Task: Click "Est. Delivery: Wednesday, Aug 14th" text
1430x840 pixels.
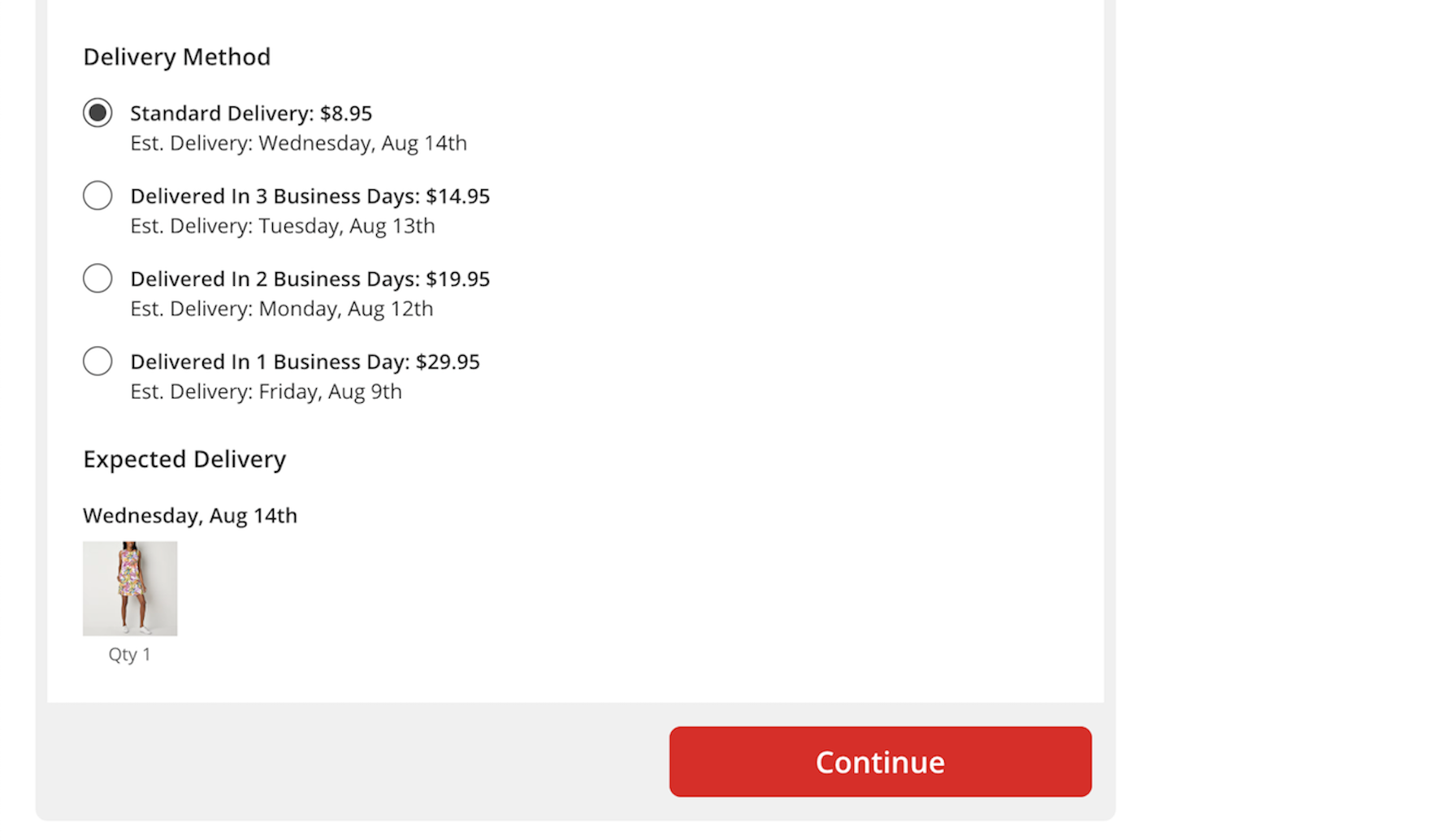Action: pyautogui.click(x=298, y=144)
